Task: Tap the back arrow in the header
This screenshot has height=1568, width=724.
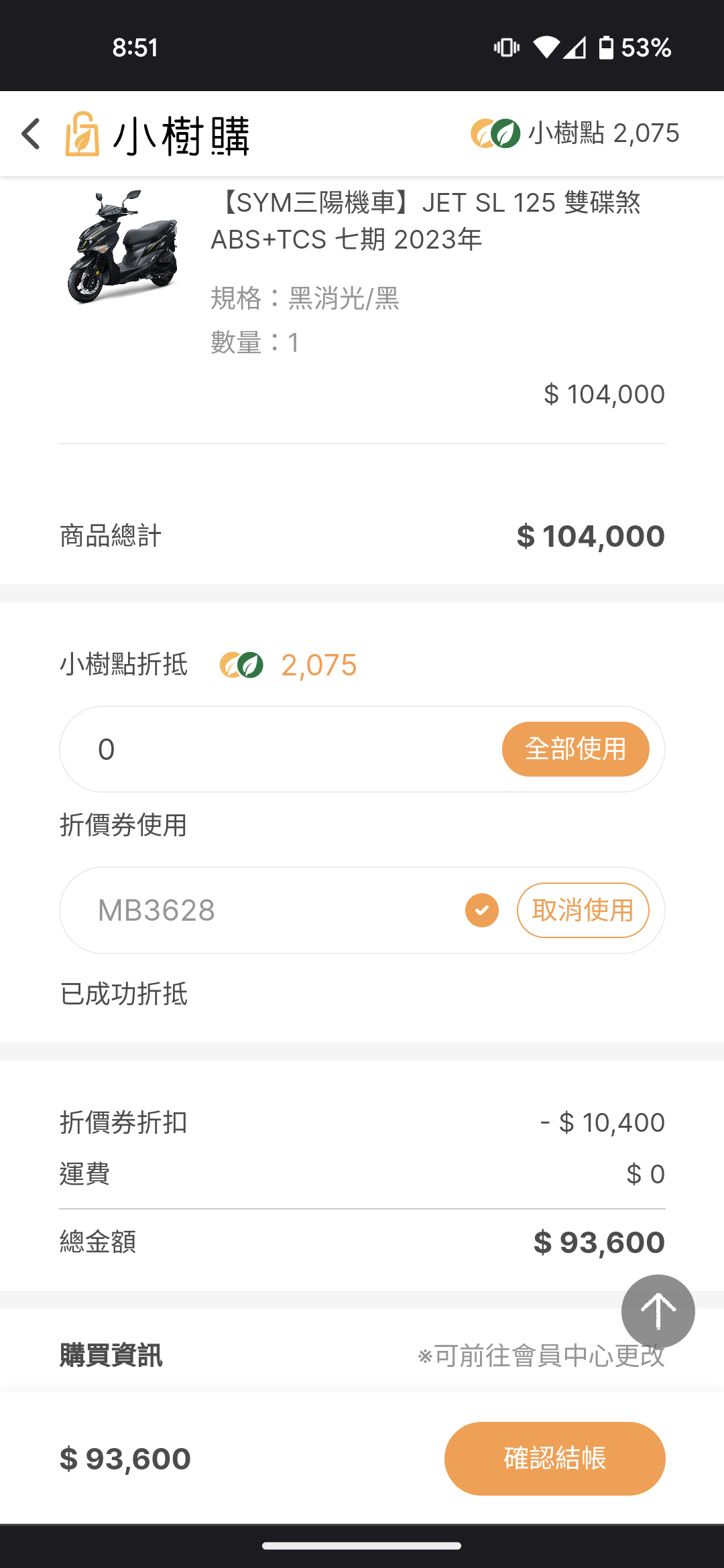Action: tap(31, 134)
